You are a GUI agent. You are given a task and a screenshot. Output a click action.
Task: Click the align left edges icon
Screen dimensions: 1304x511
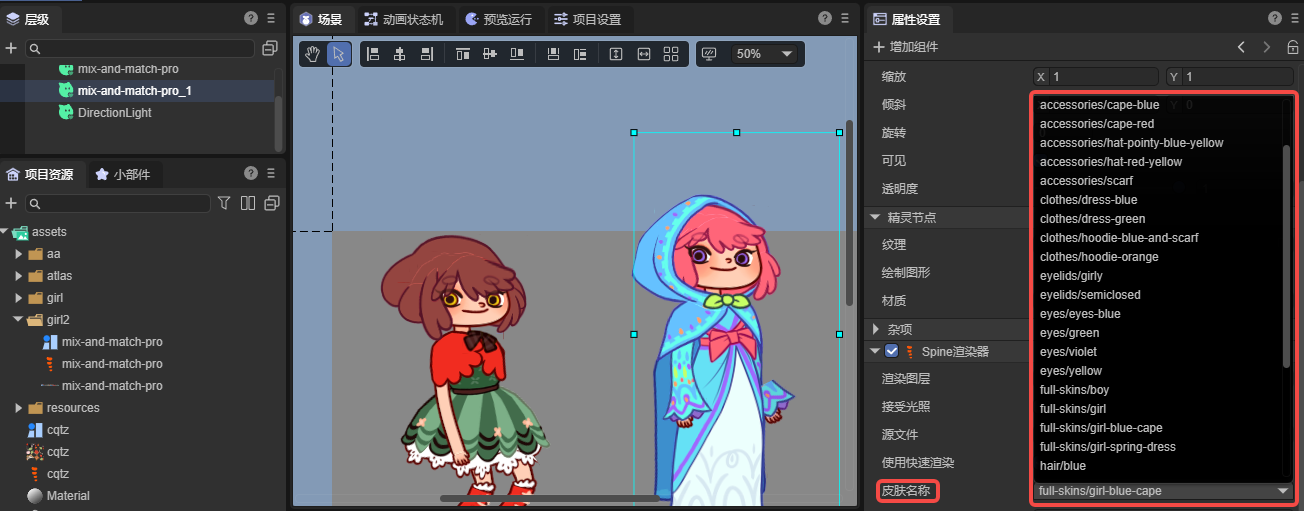[x=373, y=54]
